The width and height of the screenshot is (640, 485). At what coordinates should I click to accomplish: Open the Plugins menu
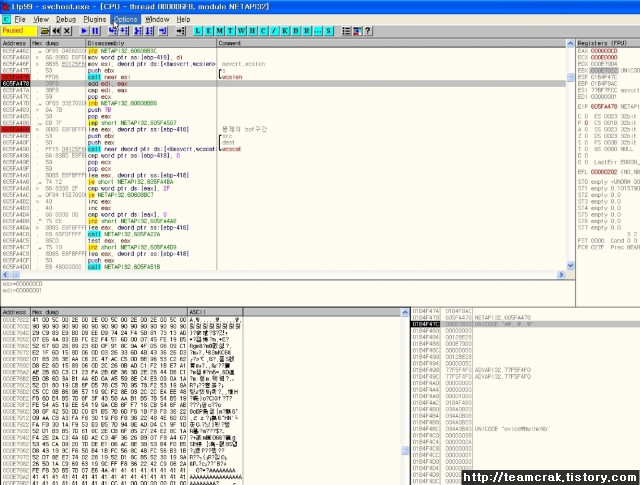click(x=94, y=19)
